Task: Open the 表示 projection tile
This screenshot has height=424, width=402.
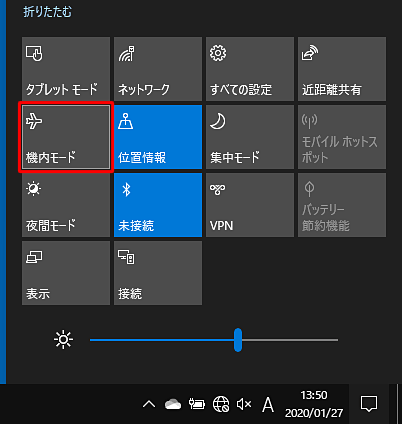Action: pyautogui.click(x=66, y=273)
